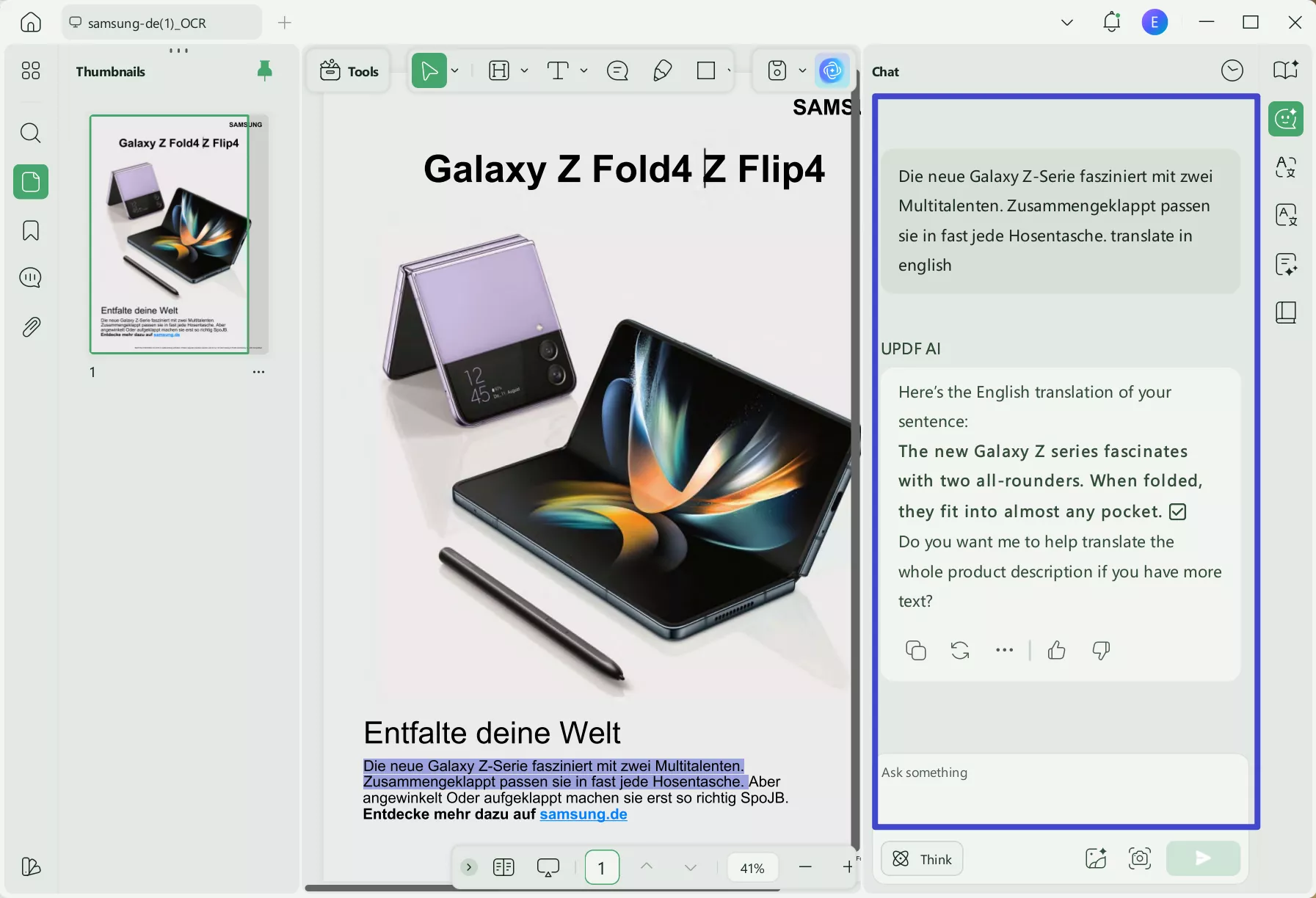Open the AI knowledge book icon
1316x898 pixels.
coord(1286,70)
